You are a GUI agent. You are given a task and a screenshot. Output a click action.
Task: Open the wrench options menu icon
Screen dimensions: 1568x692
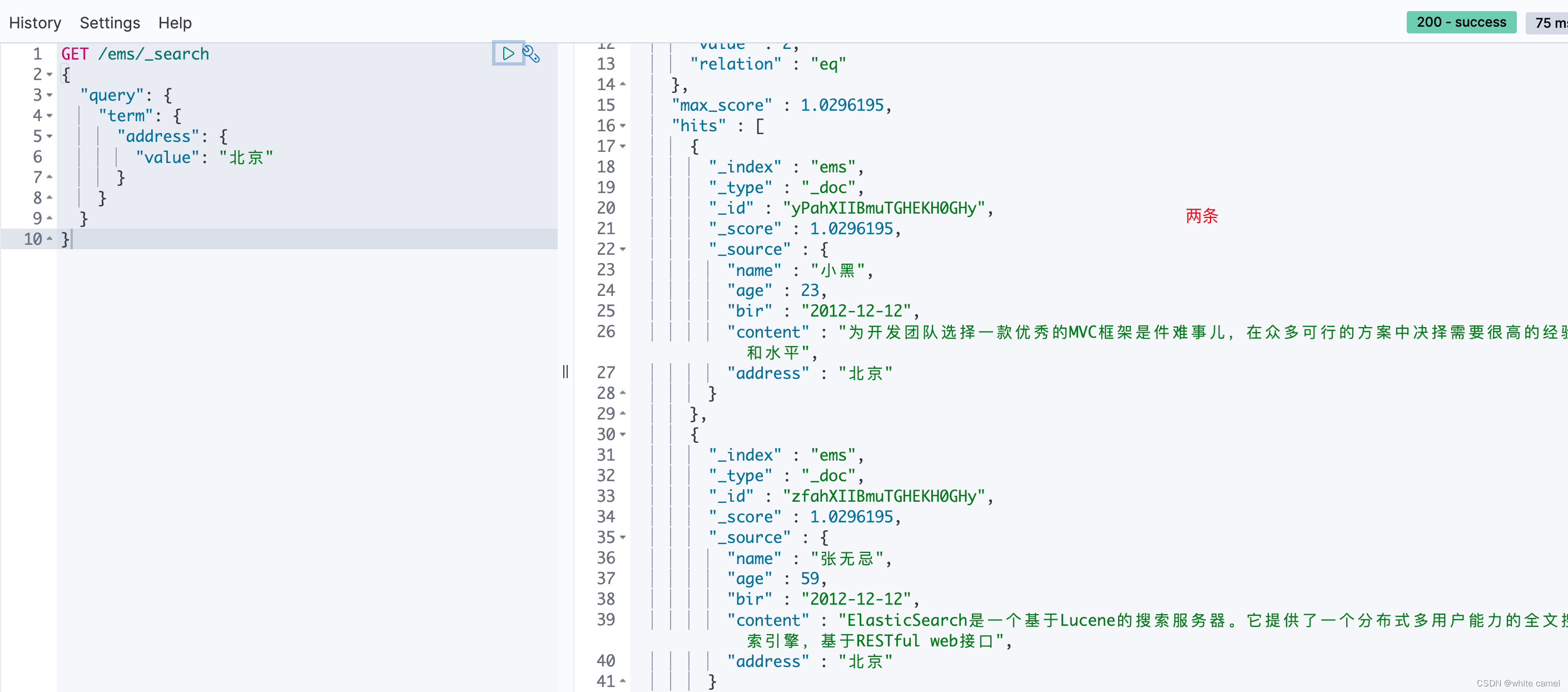[x=532, y=54]
